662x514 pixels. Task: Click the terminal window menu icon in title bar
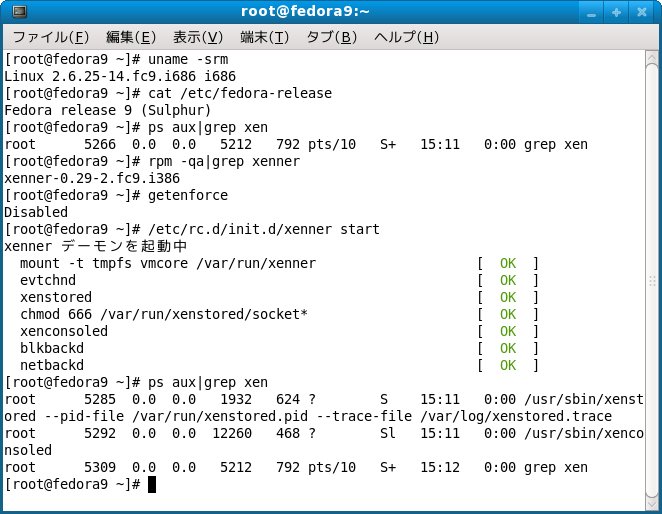pyautogui.click(x=19, y=11)
